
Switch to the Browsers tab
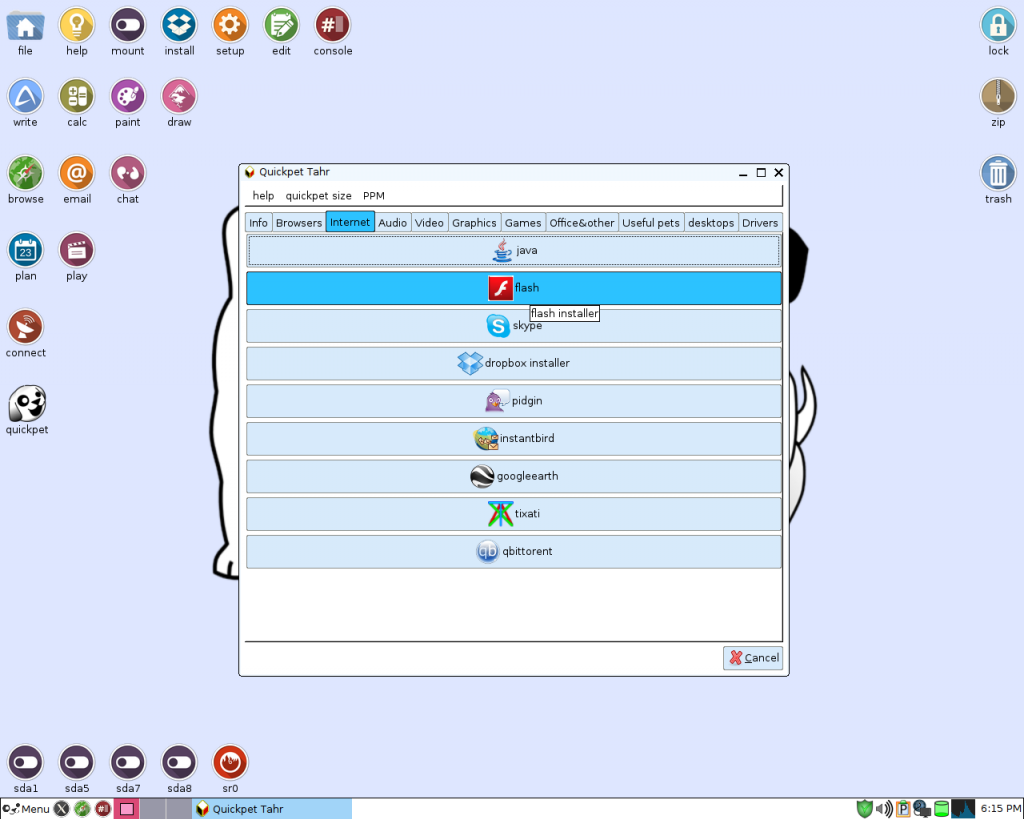tap(298, 223)
